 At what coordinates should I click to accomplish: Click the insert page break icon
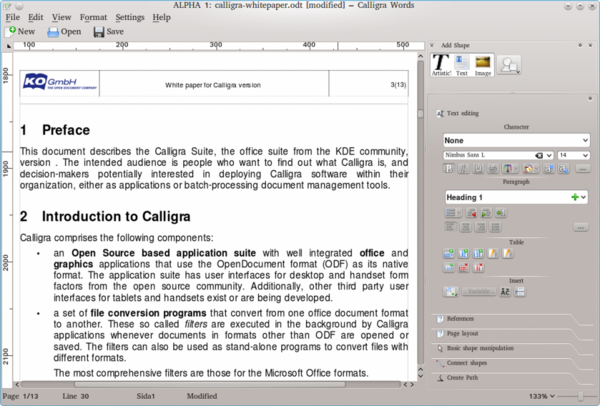(520, 292)
